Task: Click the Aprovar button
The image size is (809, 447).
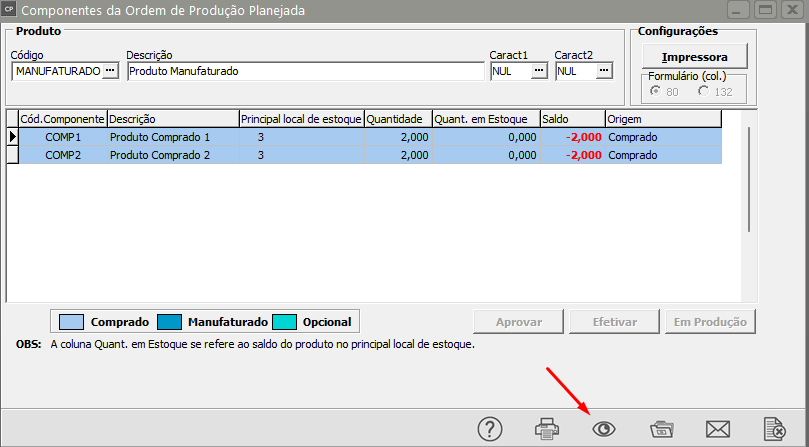Action: [x=519, y=322]
